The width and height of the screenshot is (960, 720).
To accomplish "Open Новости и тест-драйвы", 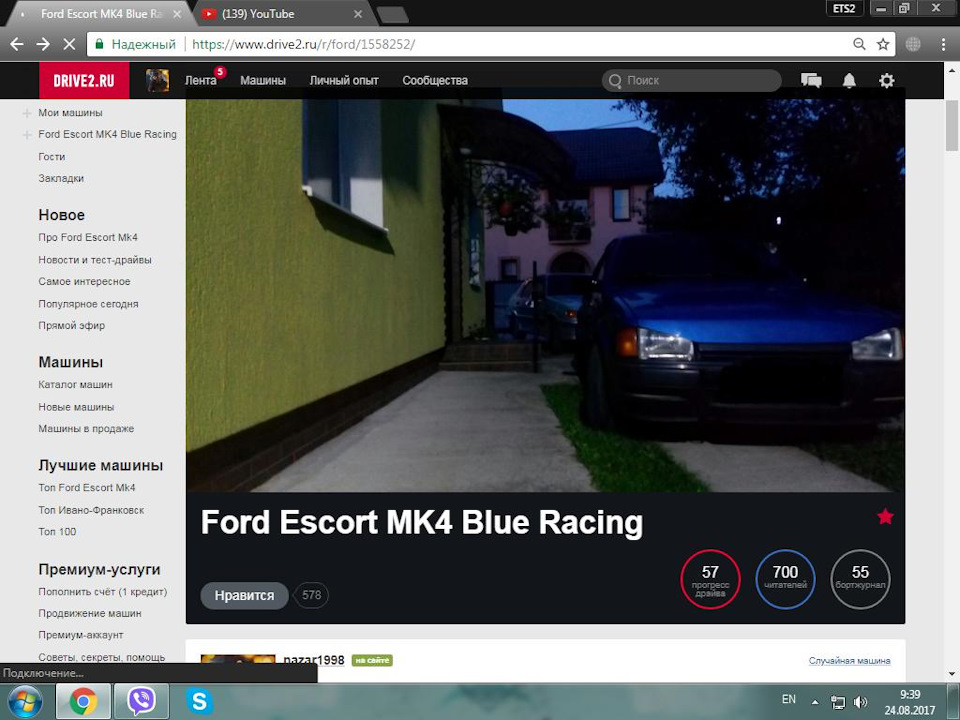I will 95,260.
